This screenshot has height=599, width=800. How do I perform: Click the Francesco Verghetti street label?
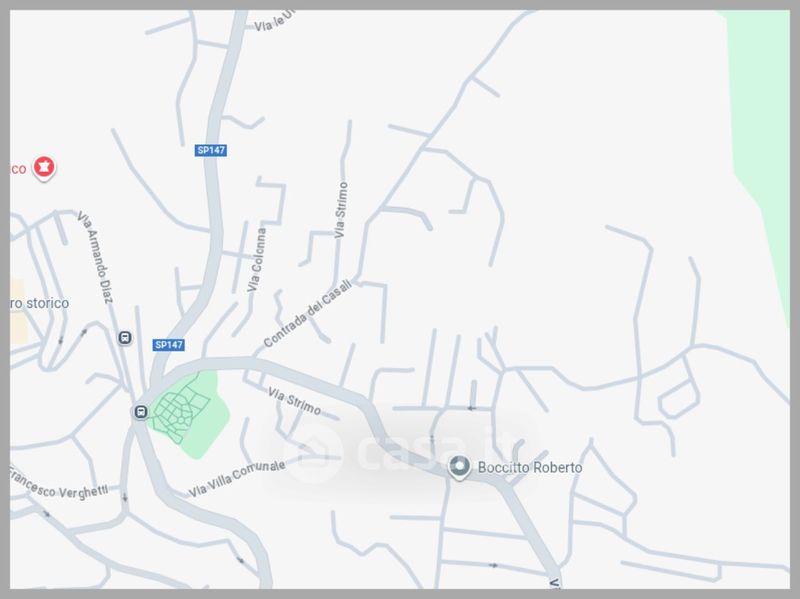point(58,485)
